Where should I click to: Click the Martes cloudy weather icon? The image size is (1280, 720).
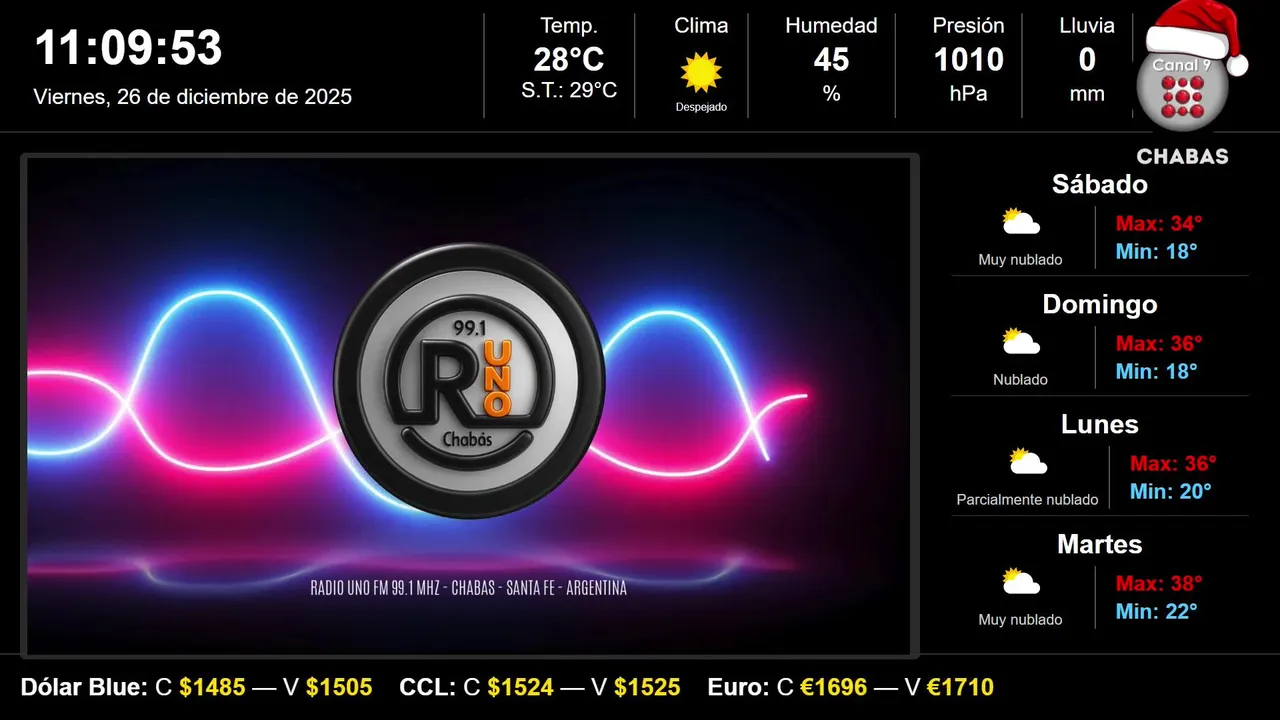(1021, 582)
